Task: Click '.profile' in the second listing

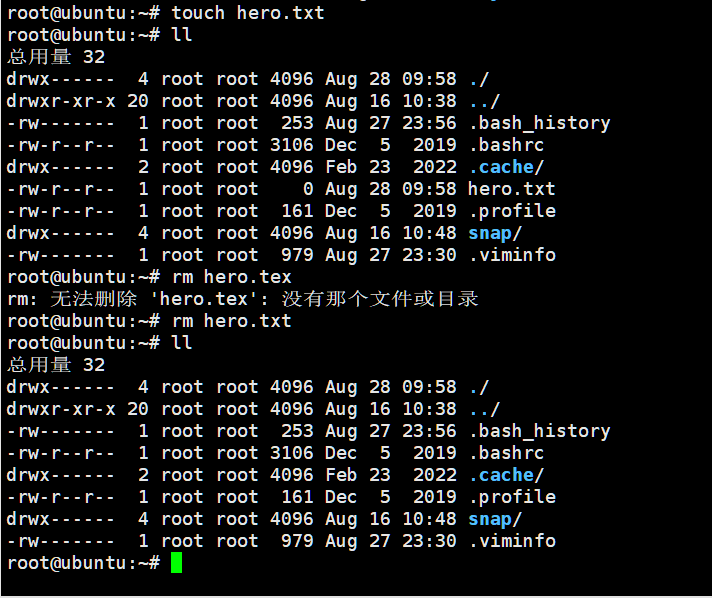Action: [512, 497]
